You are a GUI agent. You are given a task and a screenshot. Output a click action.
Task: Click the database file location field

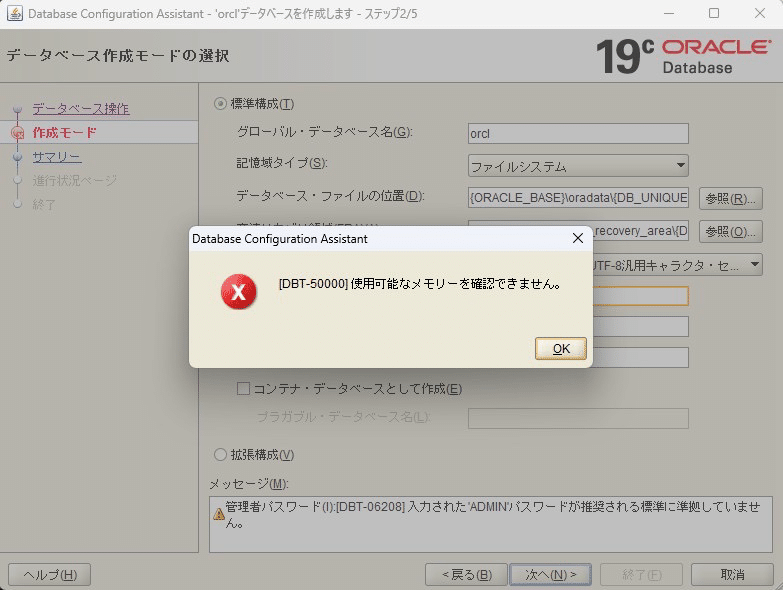[578, 198]
